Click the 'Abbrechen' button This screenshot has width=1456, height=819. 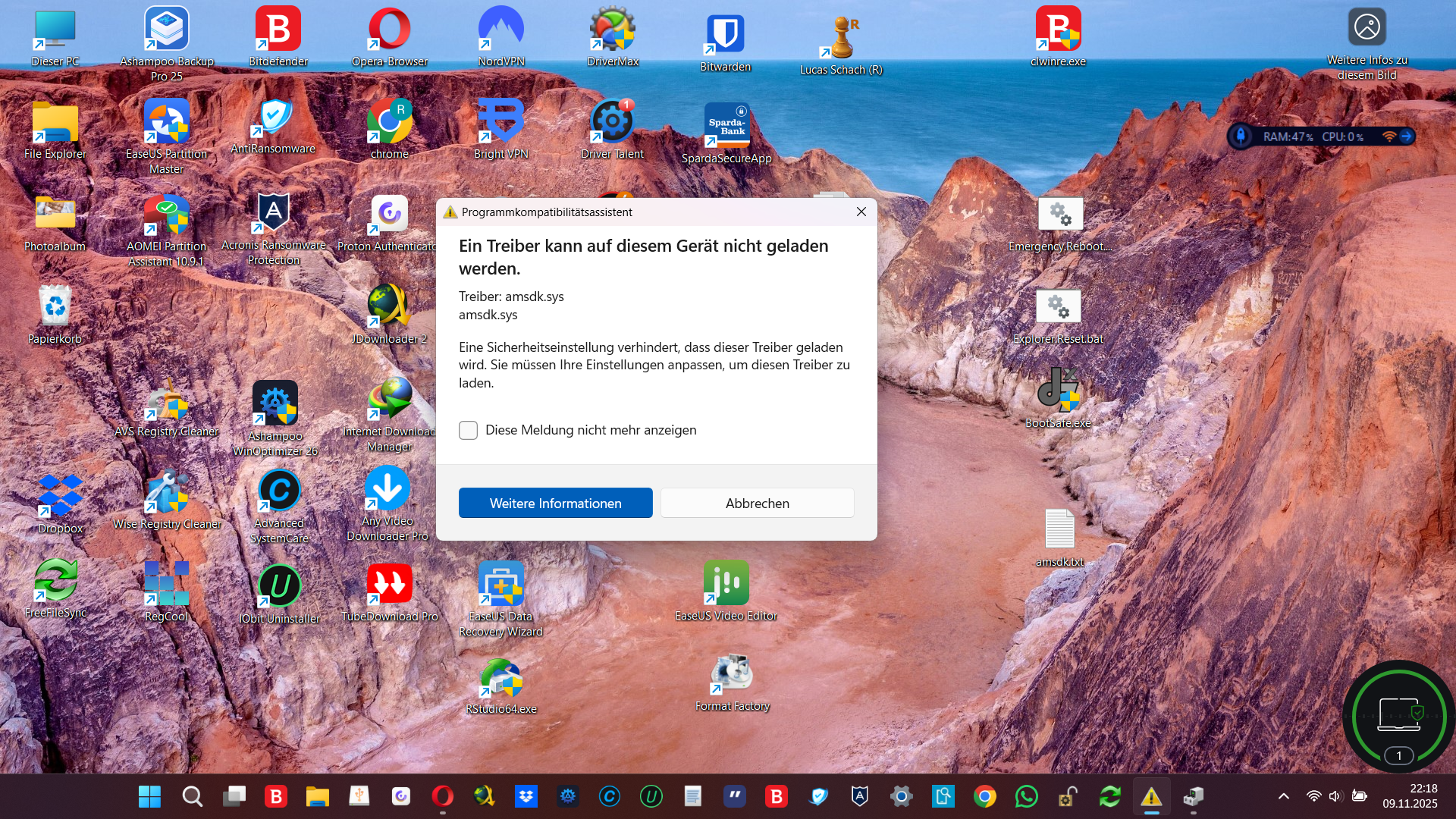757,503
